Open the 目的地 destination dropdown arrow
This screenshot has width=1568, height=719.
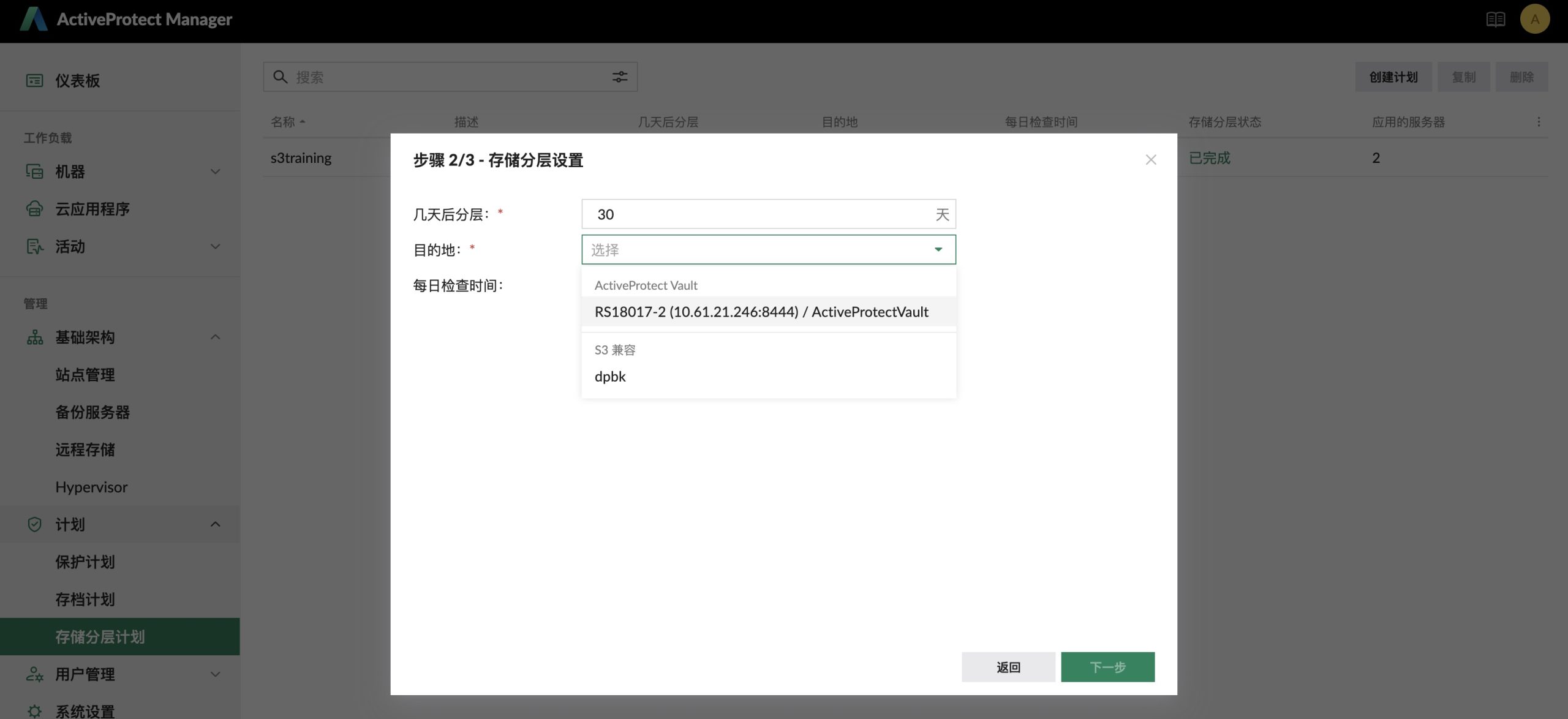[938, 250]
